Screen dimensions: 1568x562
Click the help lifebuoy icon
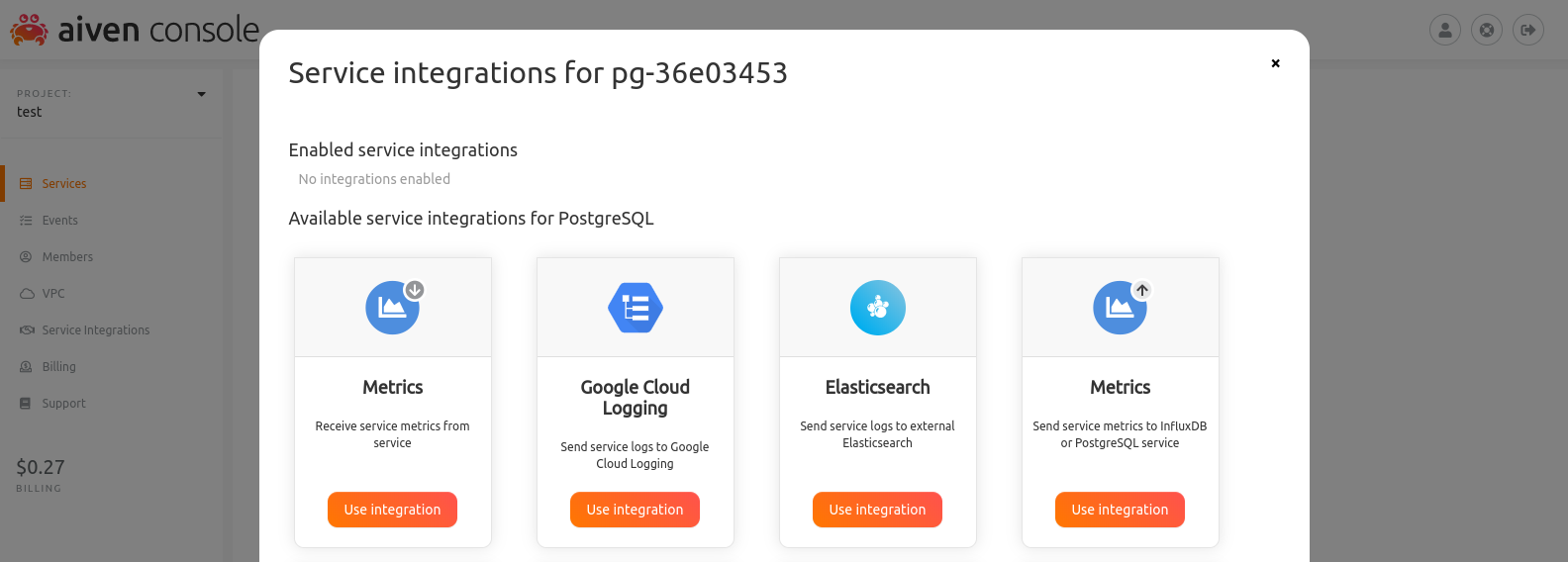coord(1487,30)
